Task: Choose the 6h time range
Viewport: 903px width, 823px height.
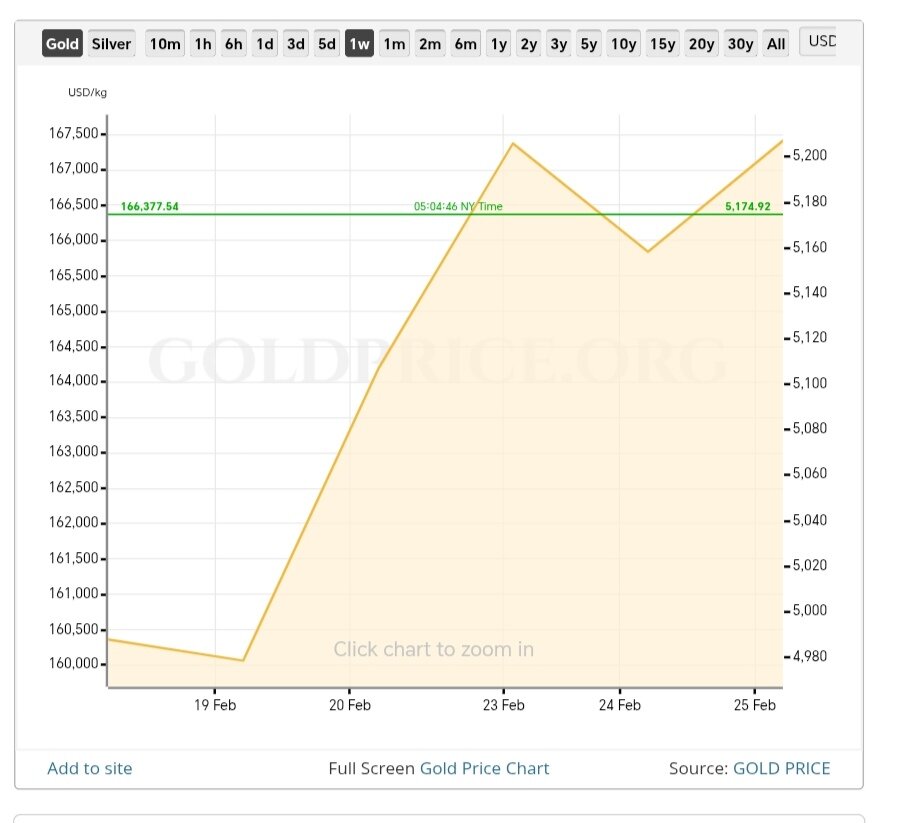Action: click(234, 44)
